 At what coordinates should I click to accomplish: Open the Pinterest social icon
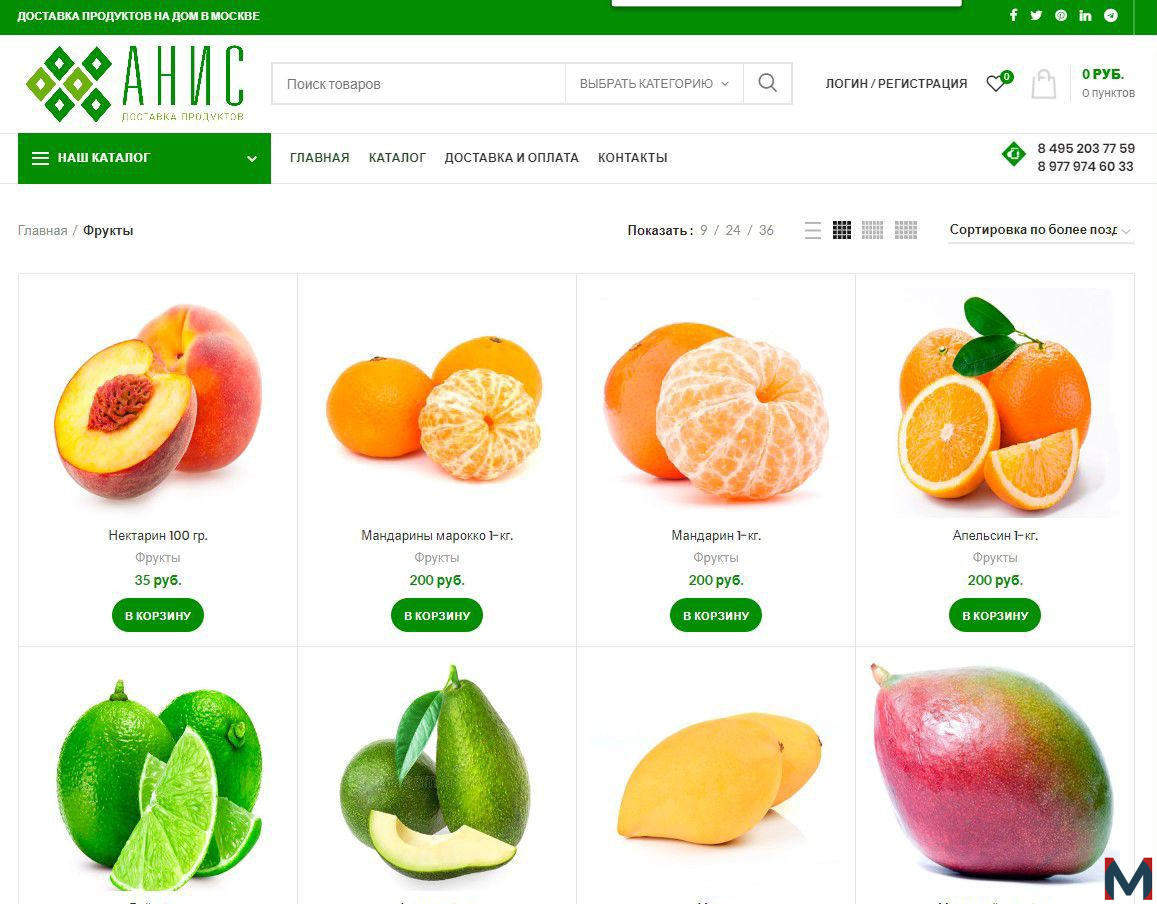[1060, 15]
